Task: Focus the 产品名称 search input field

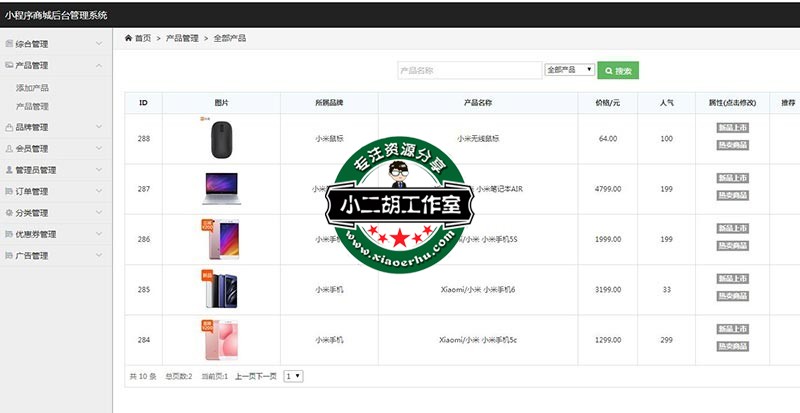Action: click(x=469, y=71)
